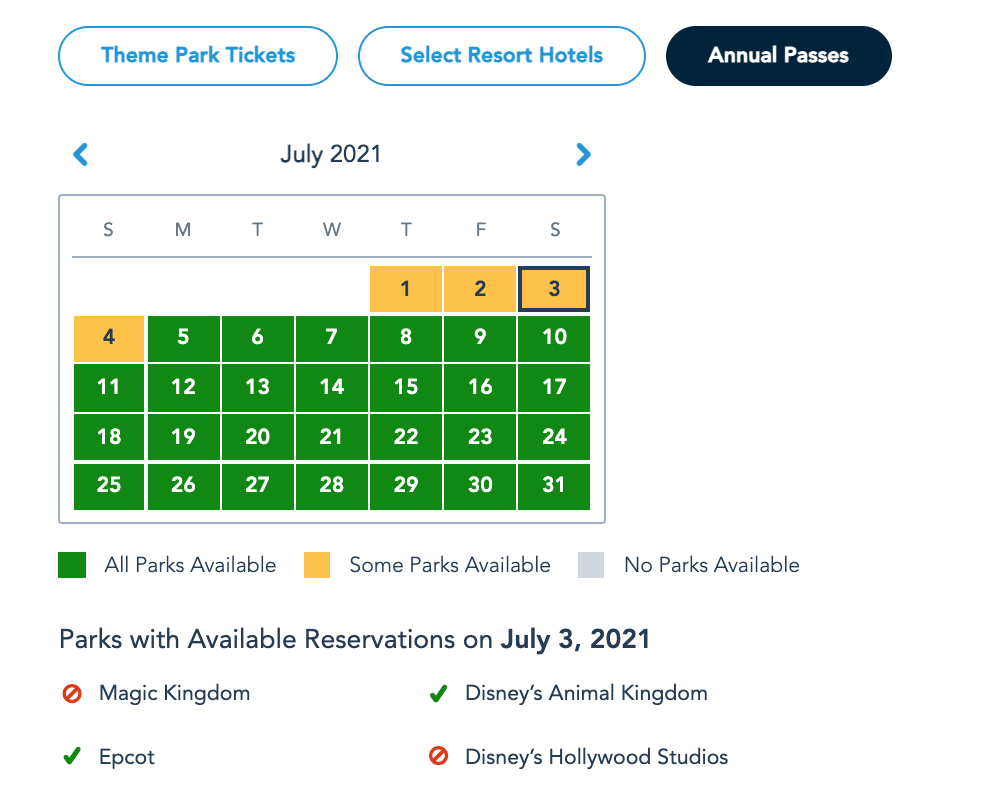Viewport: 986px width, 806px height.
Task: Select July 9 on the calendar
Action: tap(480, 338)
